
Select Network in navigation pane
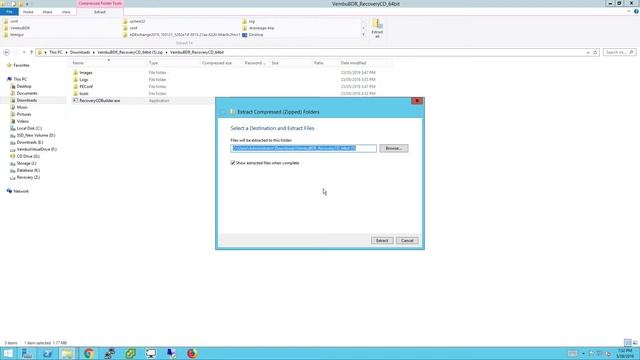click(21, 191)
